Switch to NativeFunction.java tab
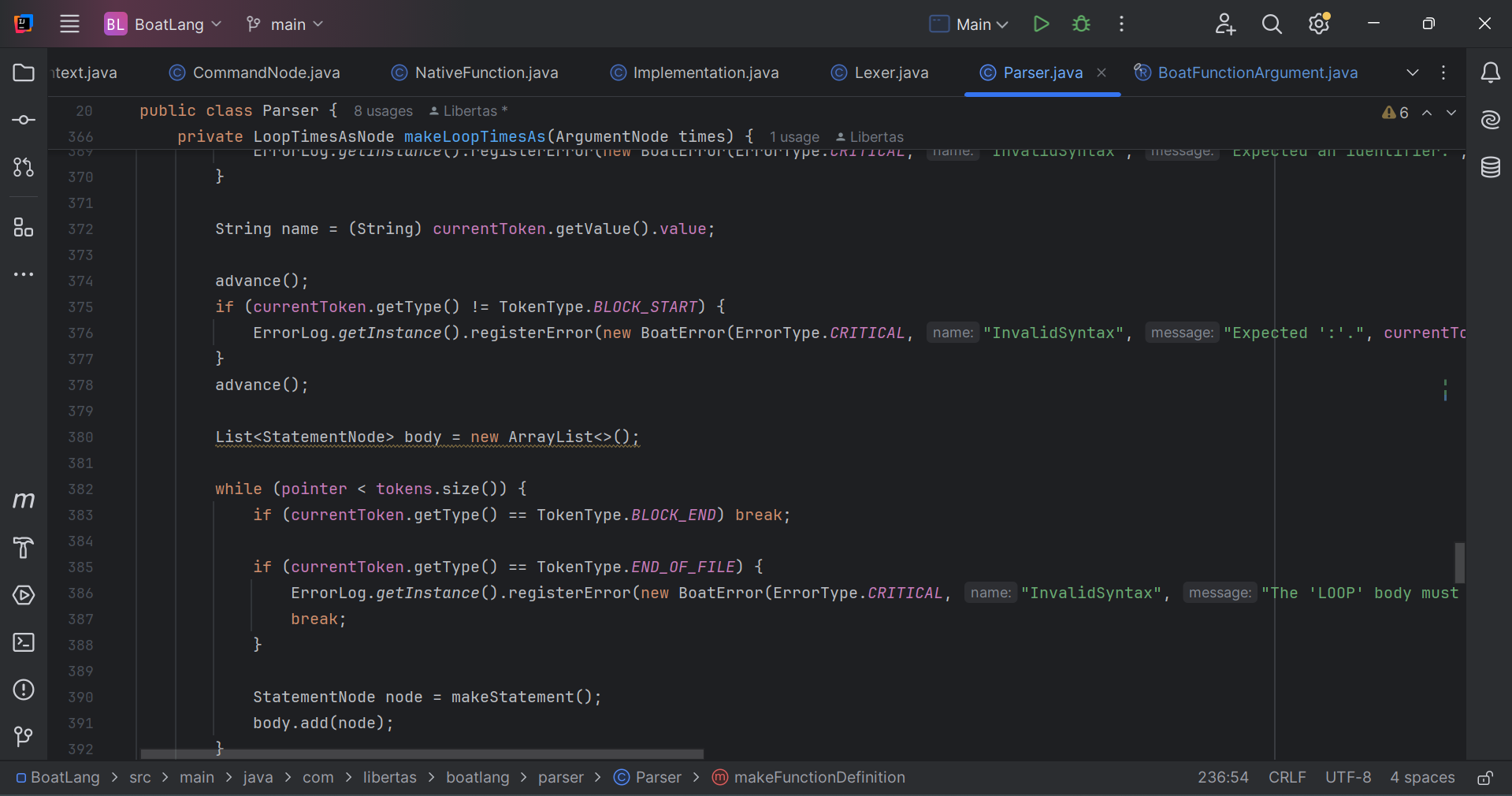 tap(475, 73)
